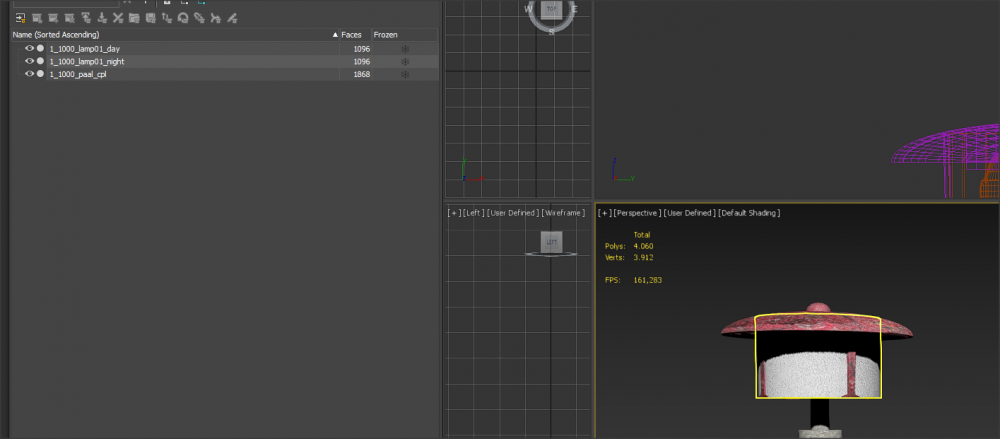Click the Top ViewCube face in top viewport
1000x439 pixels.
[551, 10]
